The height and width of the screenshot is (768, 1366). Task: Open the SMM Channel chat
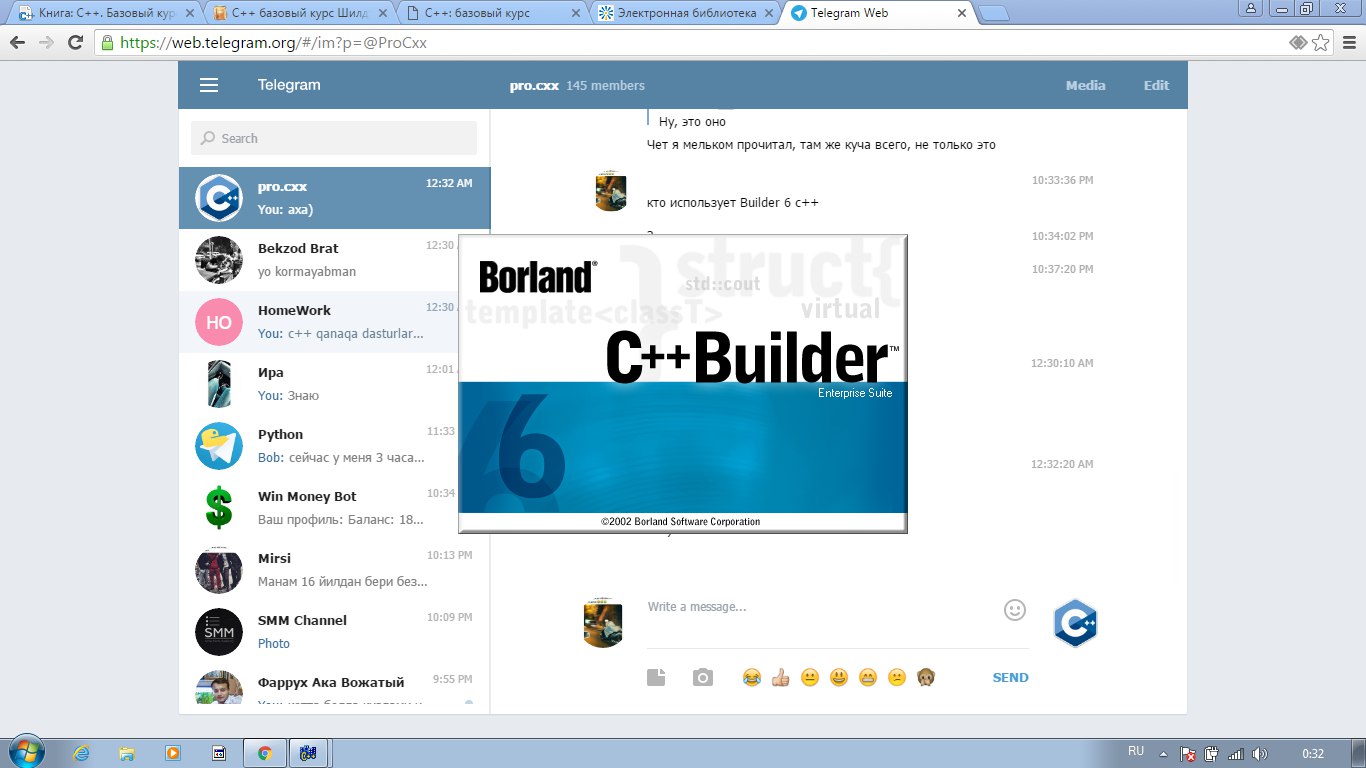[x=335, y=632]
